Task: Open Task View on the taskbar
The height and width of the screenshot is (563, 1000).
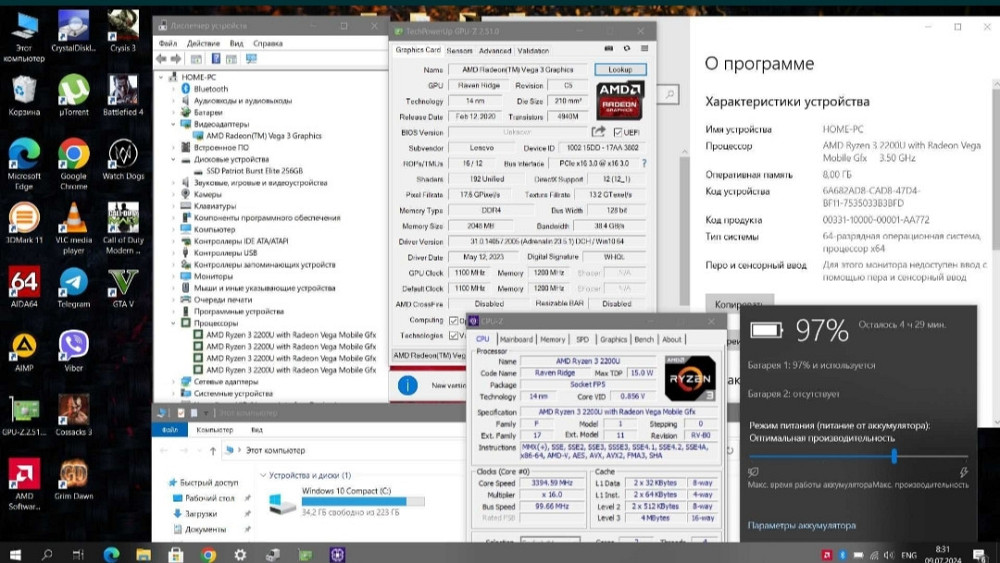Action: [x=78, y=555]
